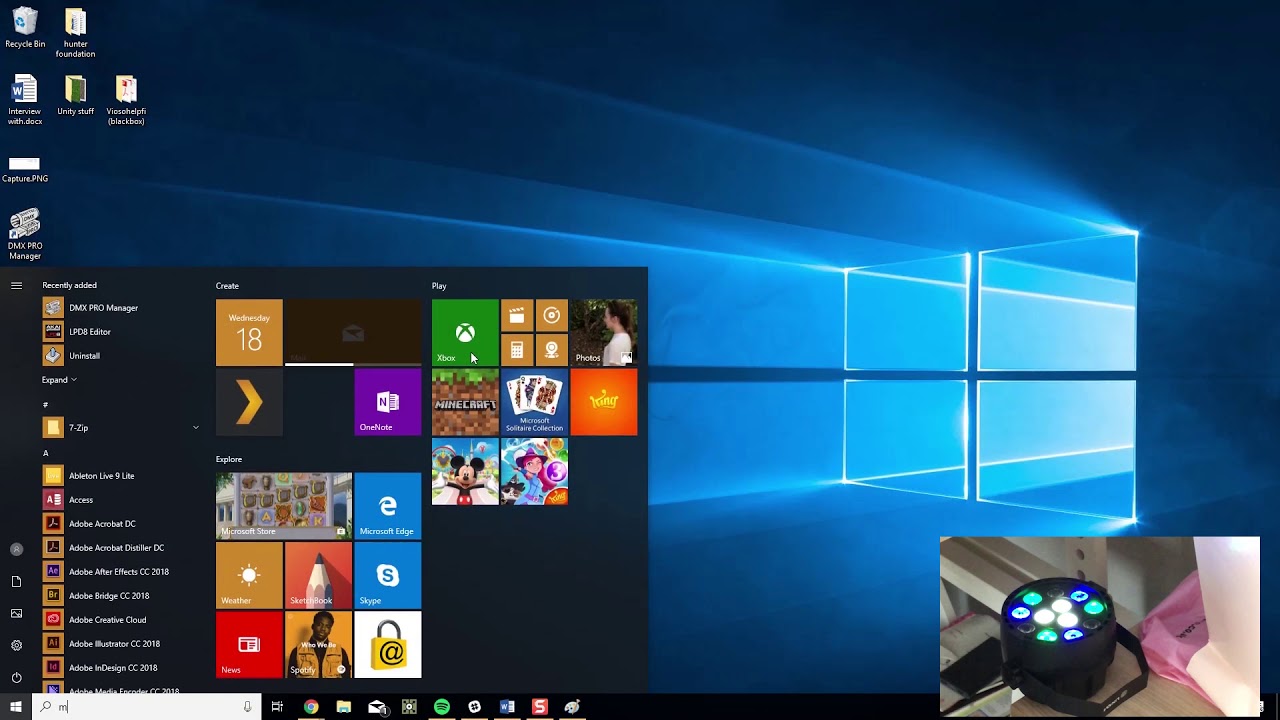Open Adobe Acrobat Distiller DC
The image size is (1280, 720).
[122, 548]
